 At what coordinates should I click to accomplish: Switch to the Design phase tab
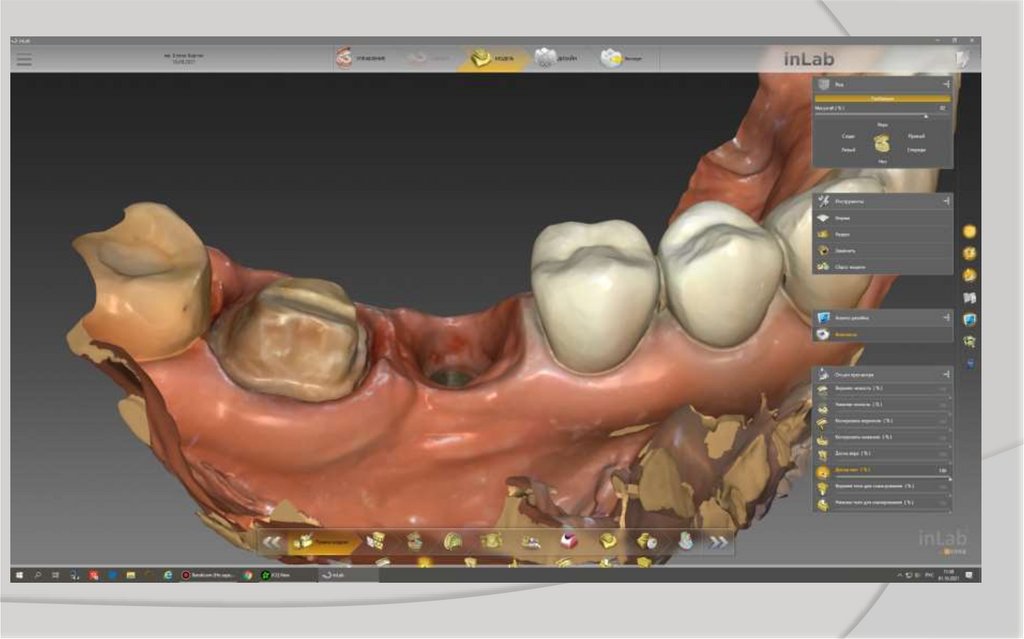[x=556, y=58]
